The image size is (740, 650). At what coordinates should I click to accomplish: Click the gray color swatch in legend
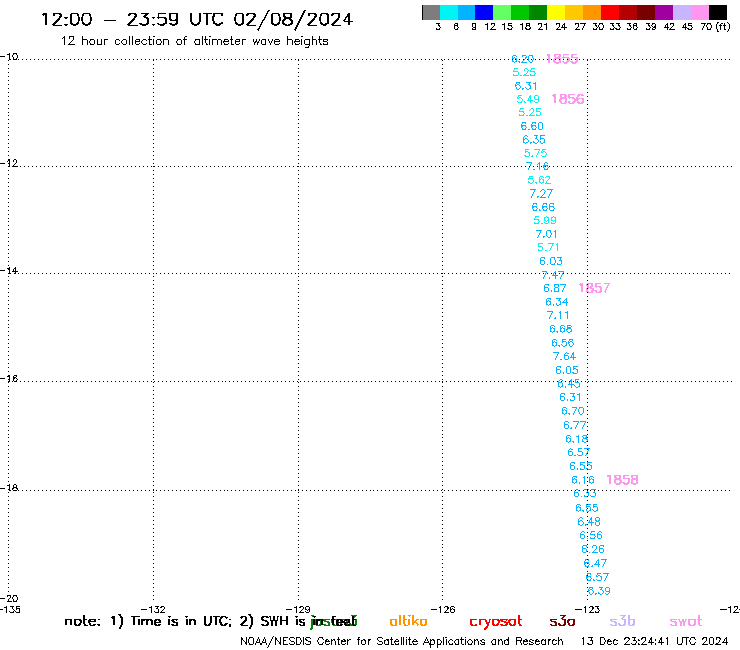431,12
